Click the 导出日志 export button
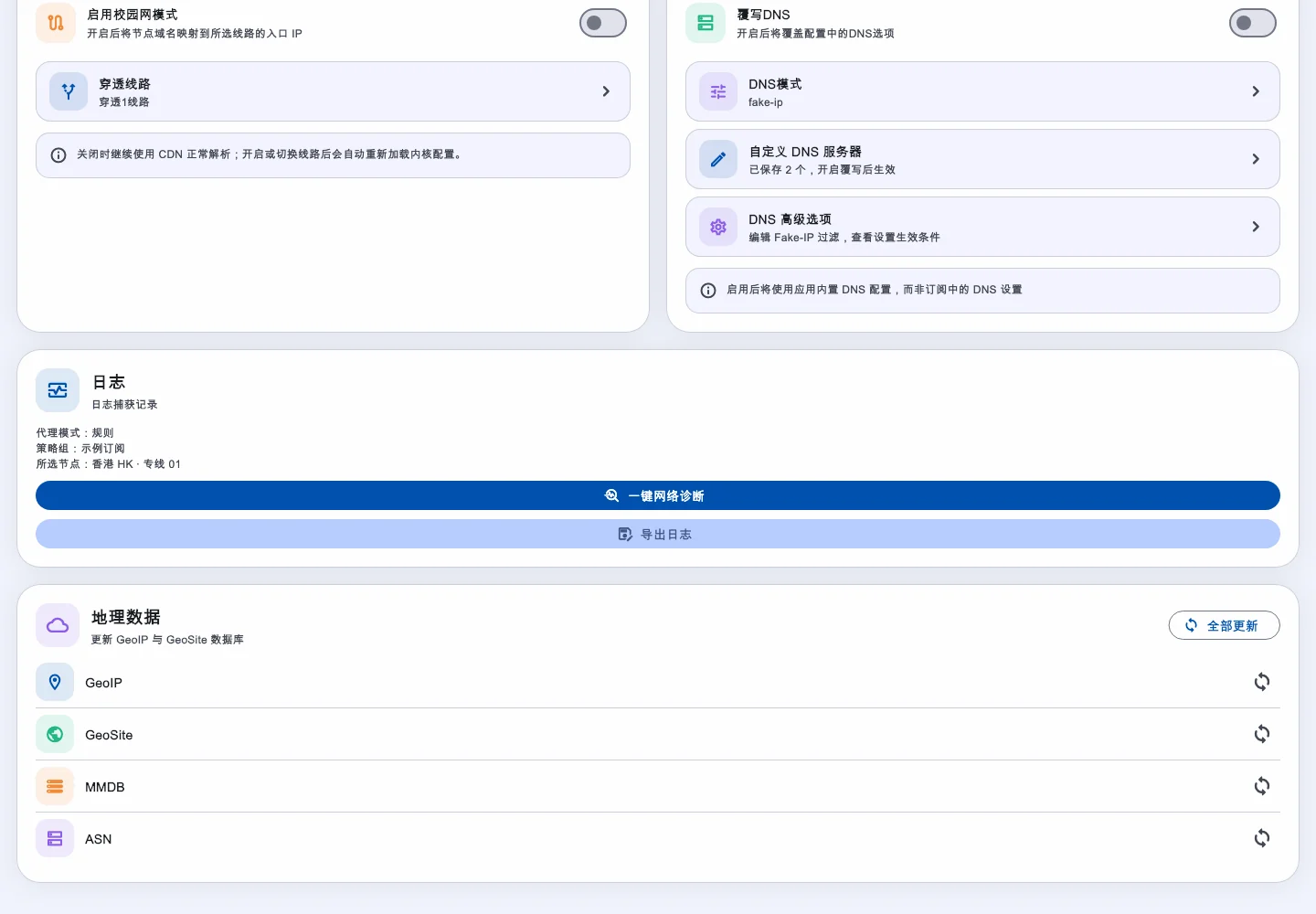The height and width of the screenshot is (914, 1316). tap(658, 534)
